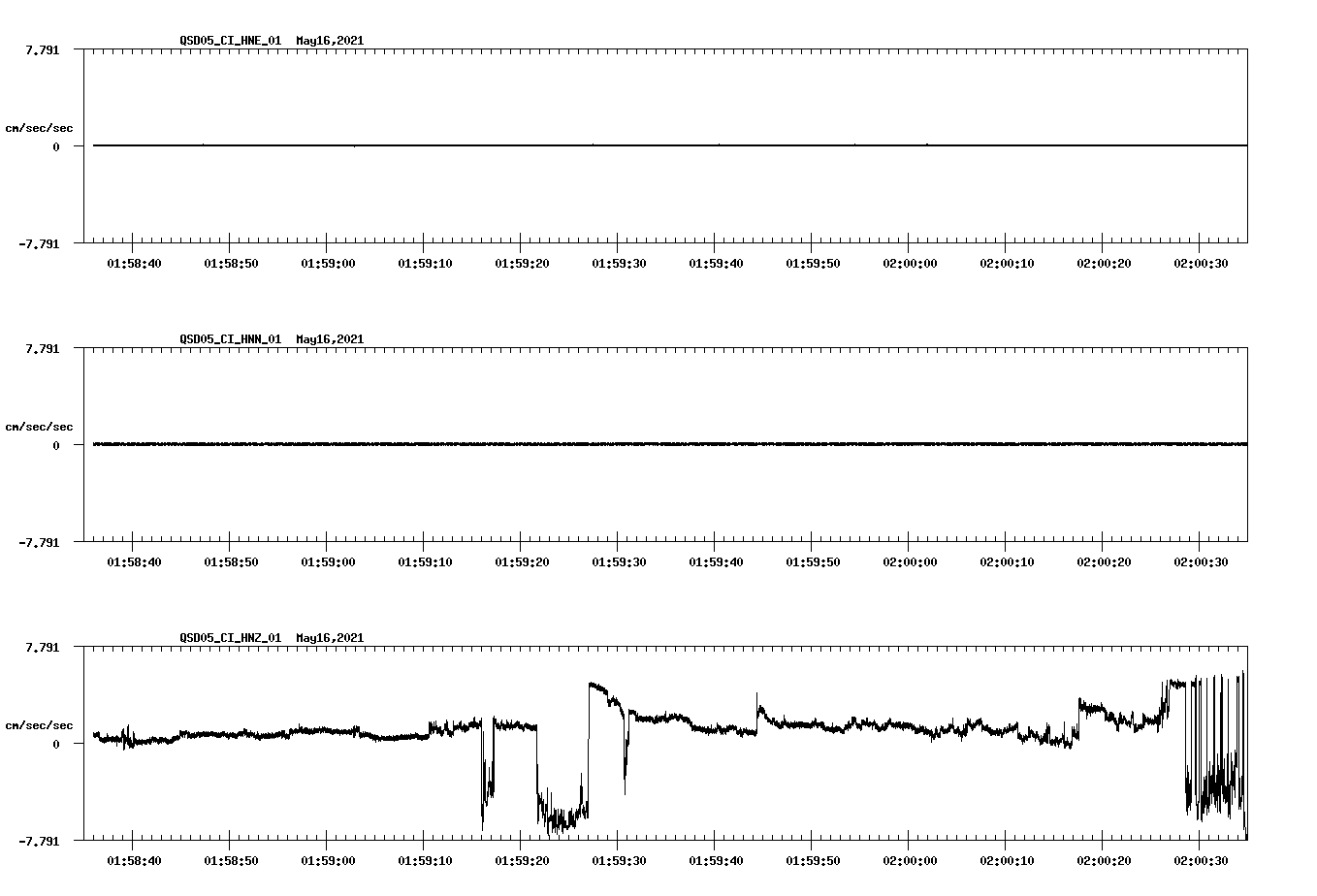Click the HNN waveform trace

coord(582,445)
